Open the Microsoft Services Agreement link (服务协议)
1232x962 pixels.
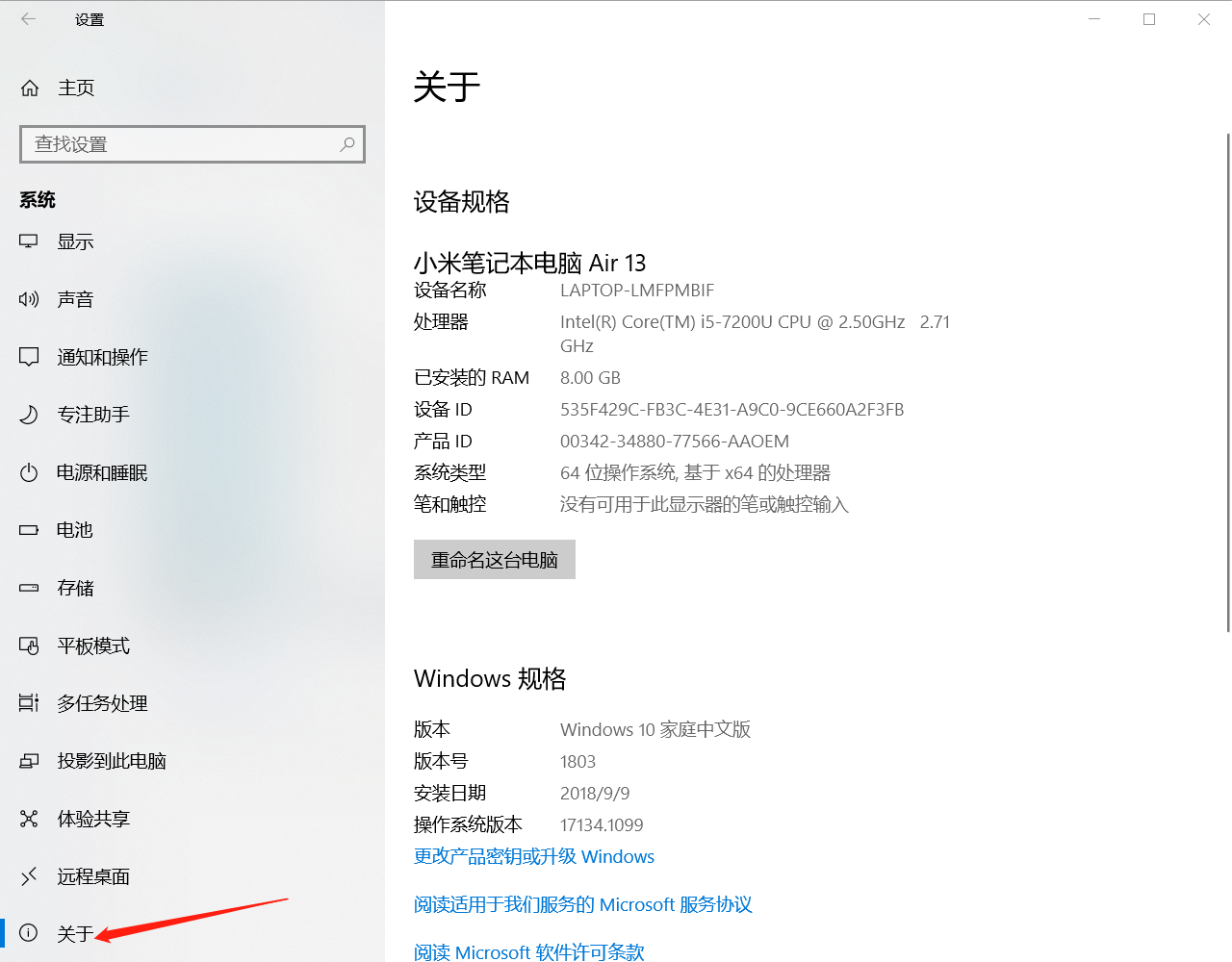pyautogui.click(x=582, y=904)
